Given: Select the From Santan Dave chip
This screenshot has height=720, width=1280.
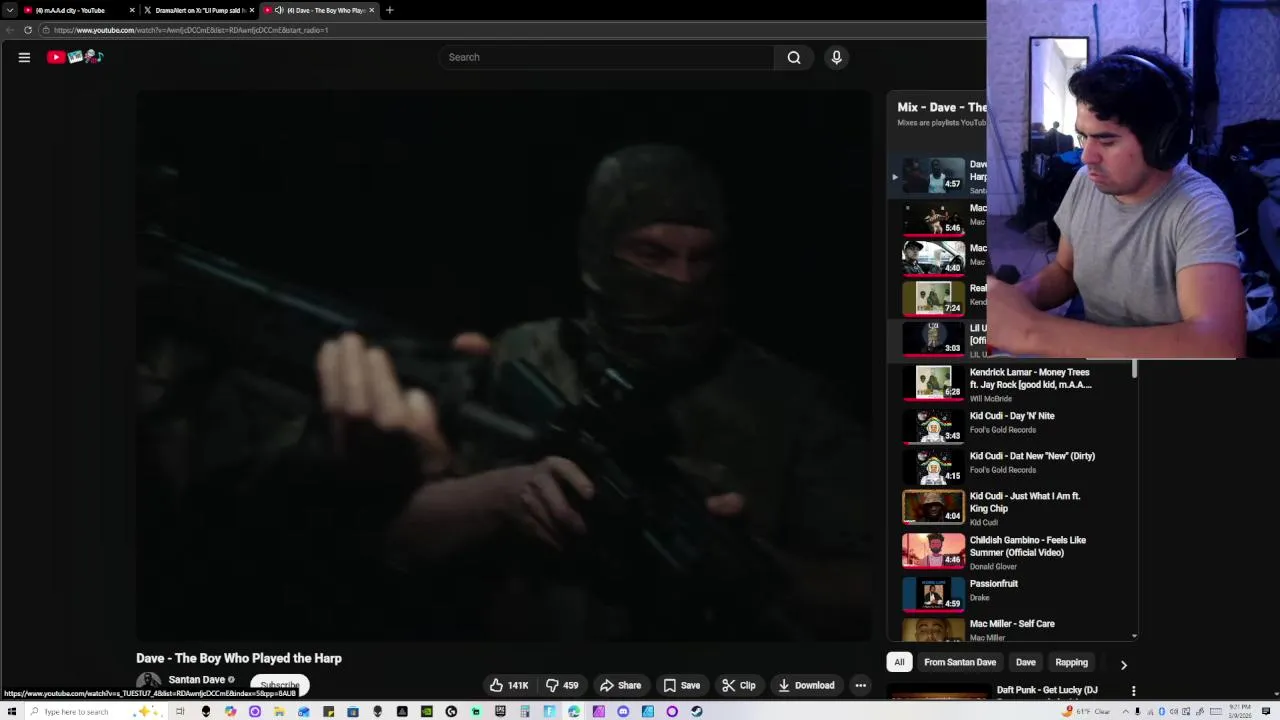Looking at the screenshot, I should click(x=960, y=662).
